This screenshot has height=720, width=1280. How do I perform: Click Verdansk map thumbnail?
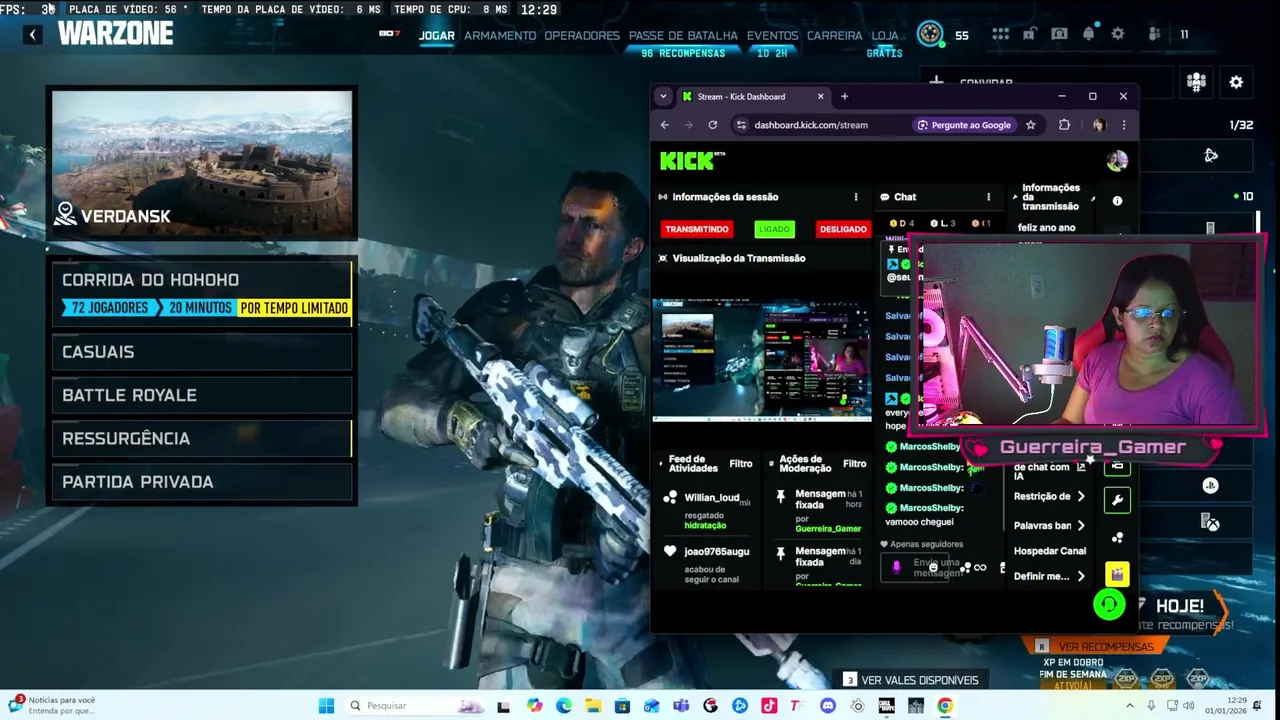pos(202,163)
